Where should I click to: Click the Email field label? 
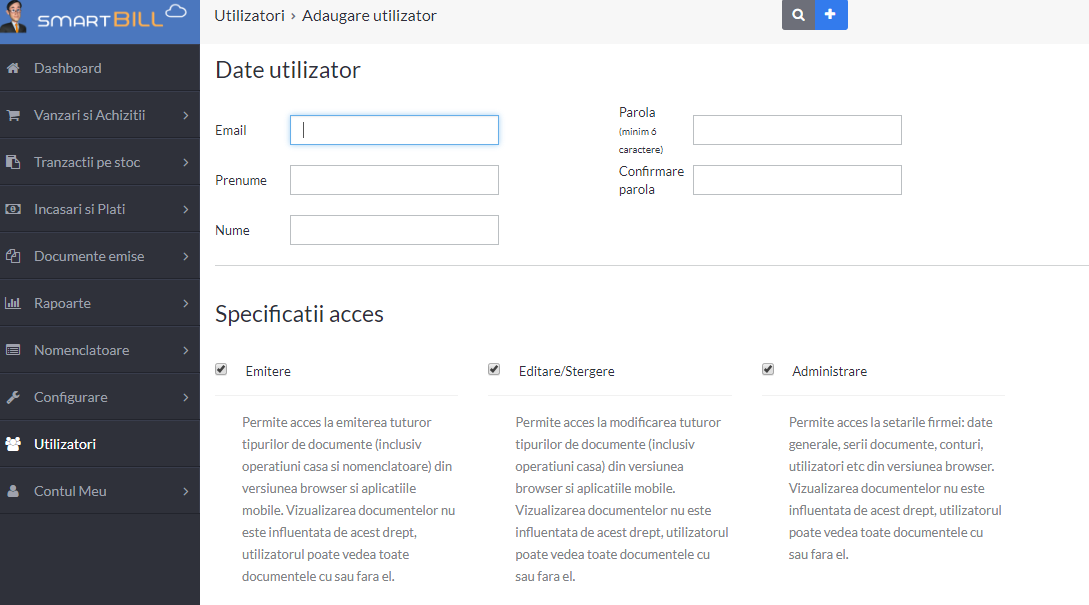coord(231,130)
